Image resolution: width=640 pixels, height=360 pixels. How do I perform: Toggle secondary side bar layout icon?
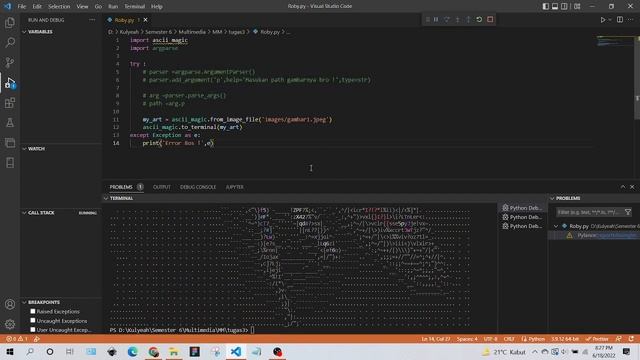point(564,6)
